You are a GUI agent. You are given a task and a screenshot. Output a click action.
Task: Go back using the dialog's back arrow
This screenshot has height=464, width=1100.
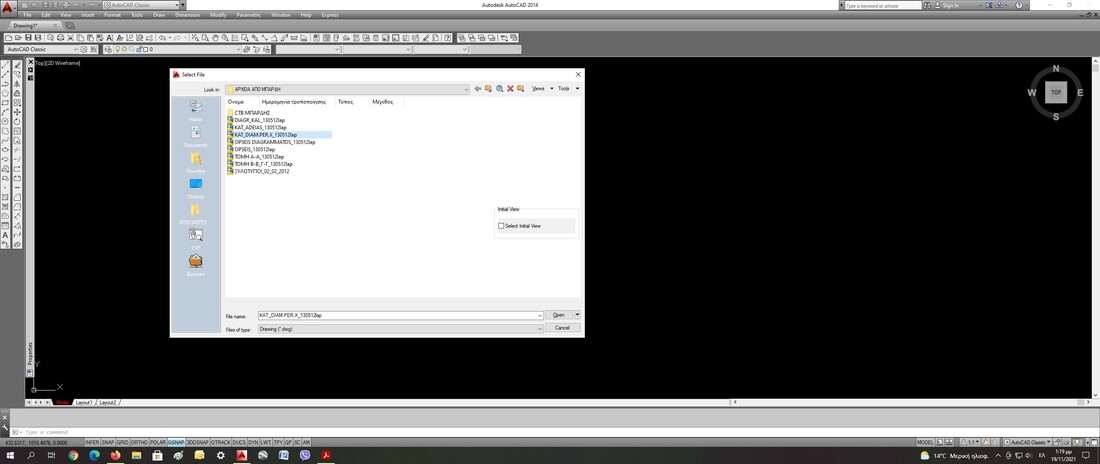click(478, 89)
